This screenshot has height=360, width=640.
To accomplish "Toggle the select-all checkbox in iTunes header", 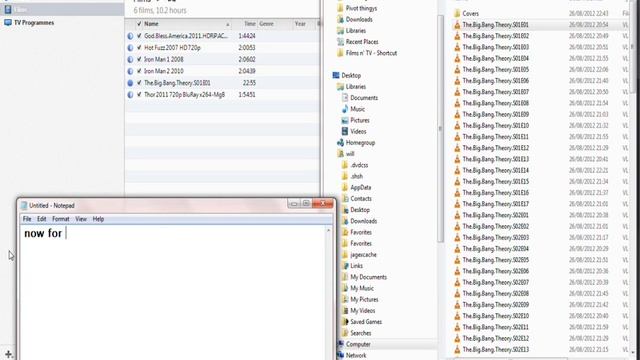I will pos(139,24).
